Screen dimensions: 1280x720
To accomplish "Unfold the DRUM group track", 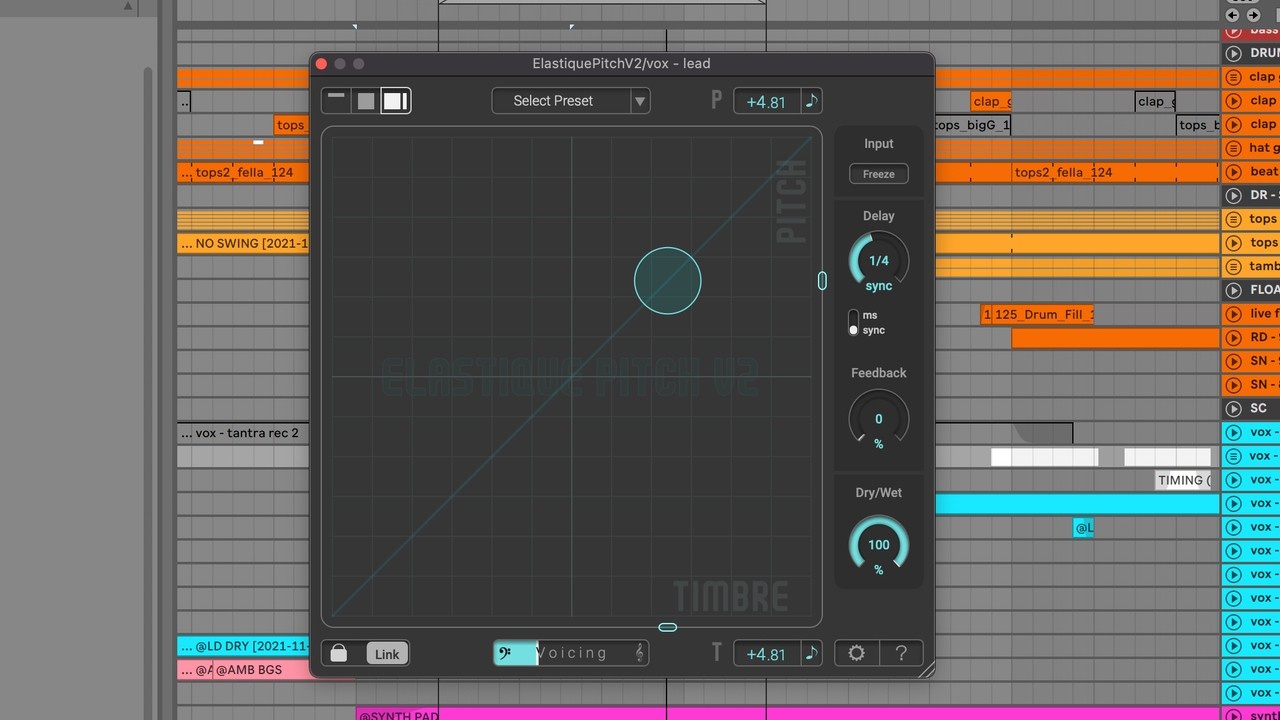I will click(x=1234, y=53).
